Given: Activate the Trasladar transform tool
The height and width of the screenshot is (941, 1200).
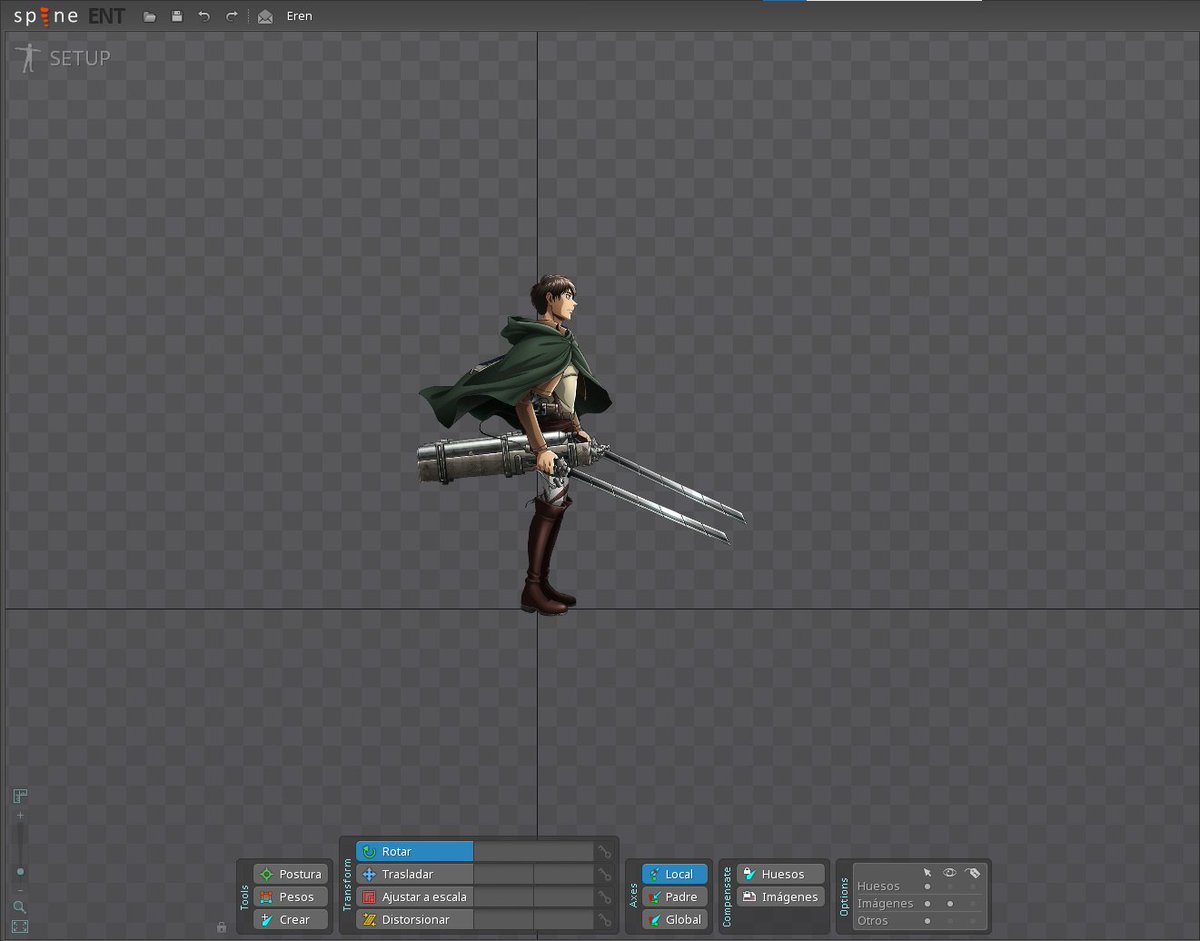Looking at the screenshot, I should click(x=415, y=874).
